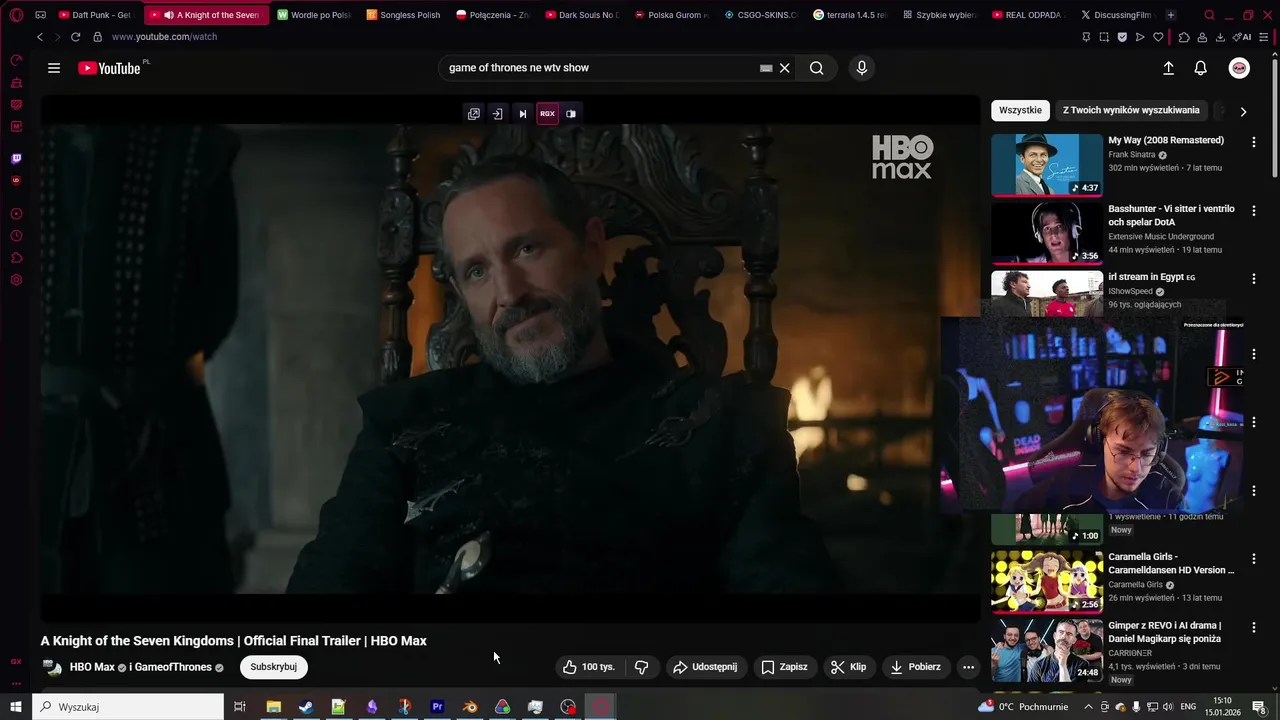1280x720 pixels.
Task: Move the video to the sidebar overlay icon
Action: click(x=497, y=114)
